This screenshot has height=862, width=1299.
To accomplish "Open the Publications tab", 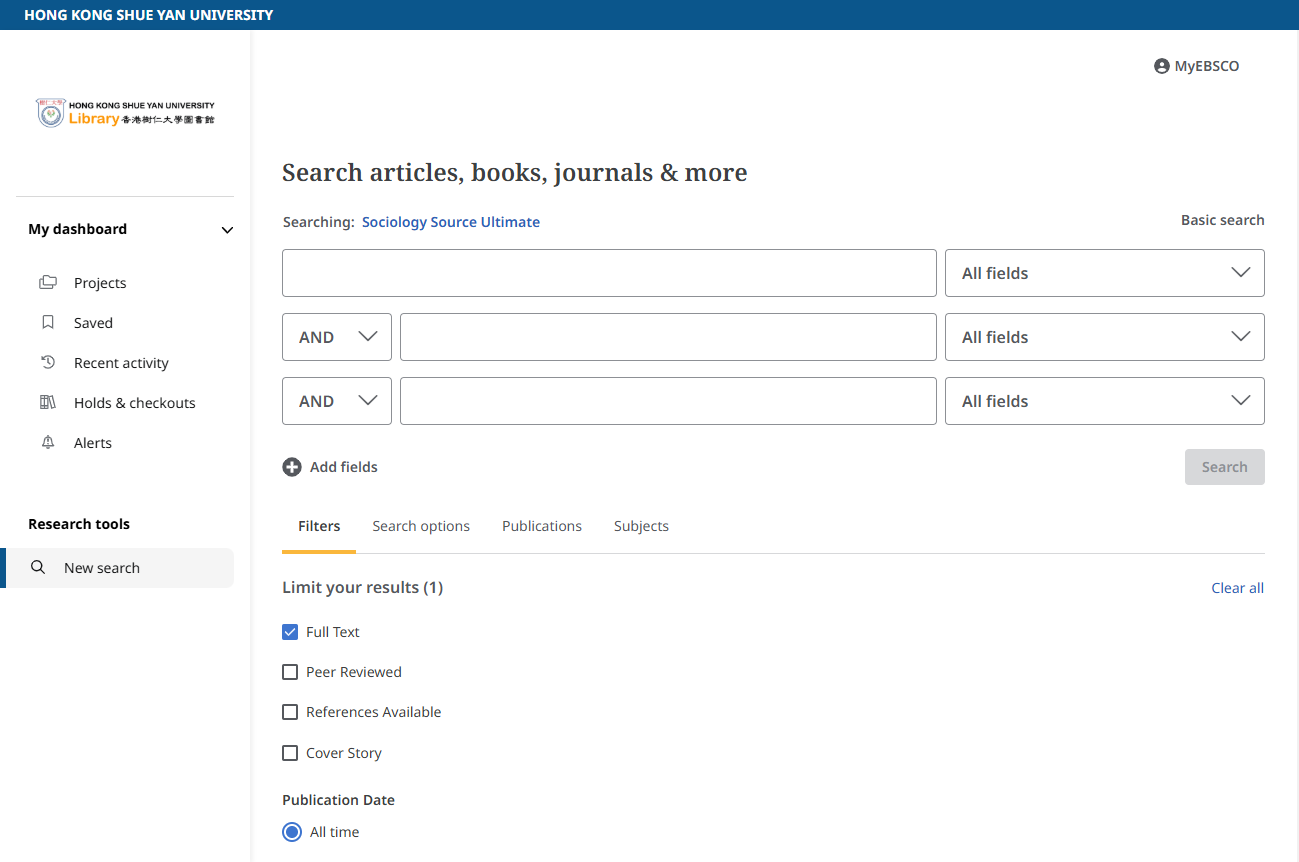I will [542, 526].
